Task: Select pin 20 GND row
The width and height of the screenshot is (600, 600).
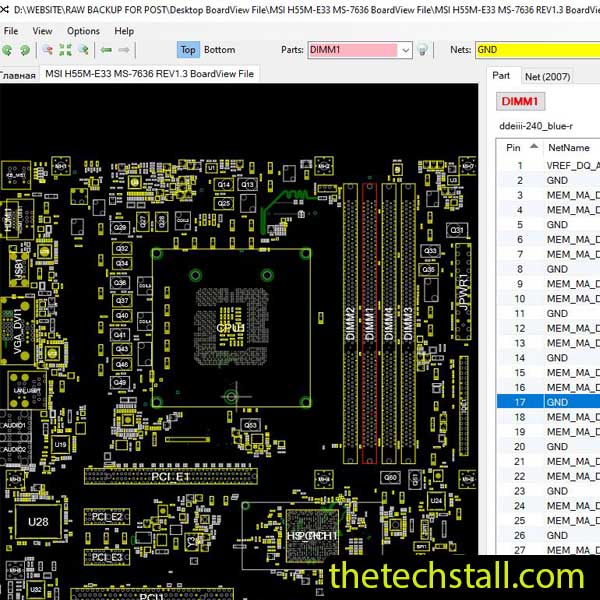Action: pos(548,447)
